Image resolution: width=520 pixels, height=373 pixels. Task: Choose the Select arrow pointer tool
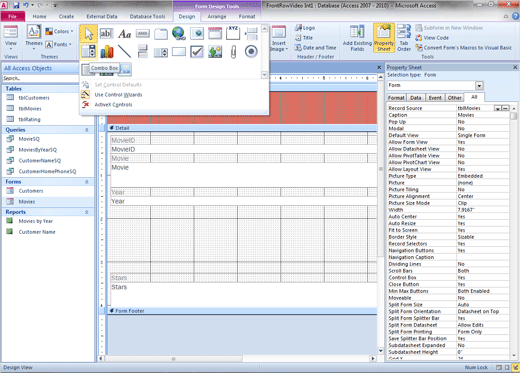click(x=89, y=33)
